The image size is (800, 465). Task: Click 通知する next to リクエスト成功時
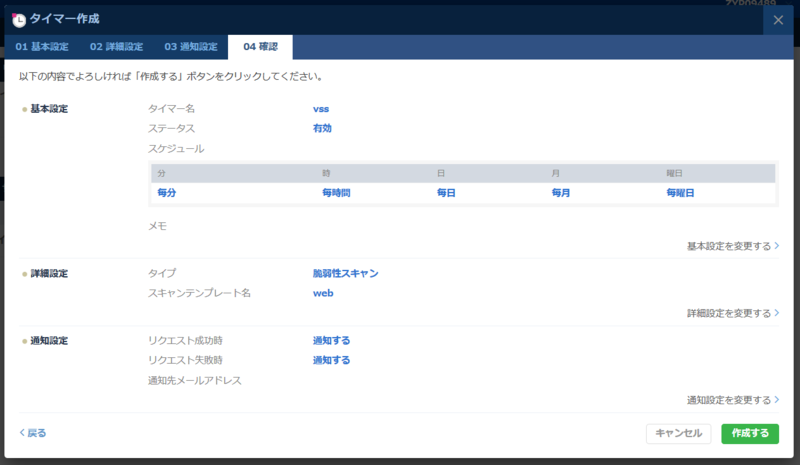pos(331,340)
